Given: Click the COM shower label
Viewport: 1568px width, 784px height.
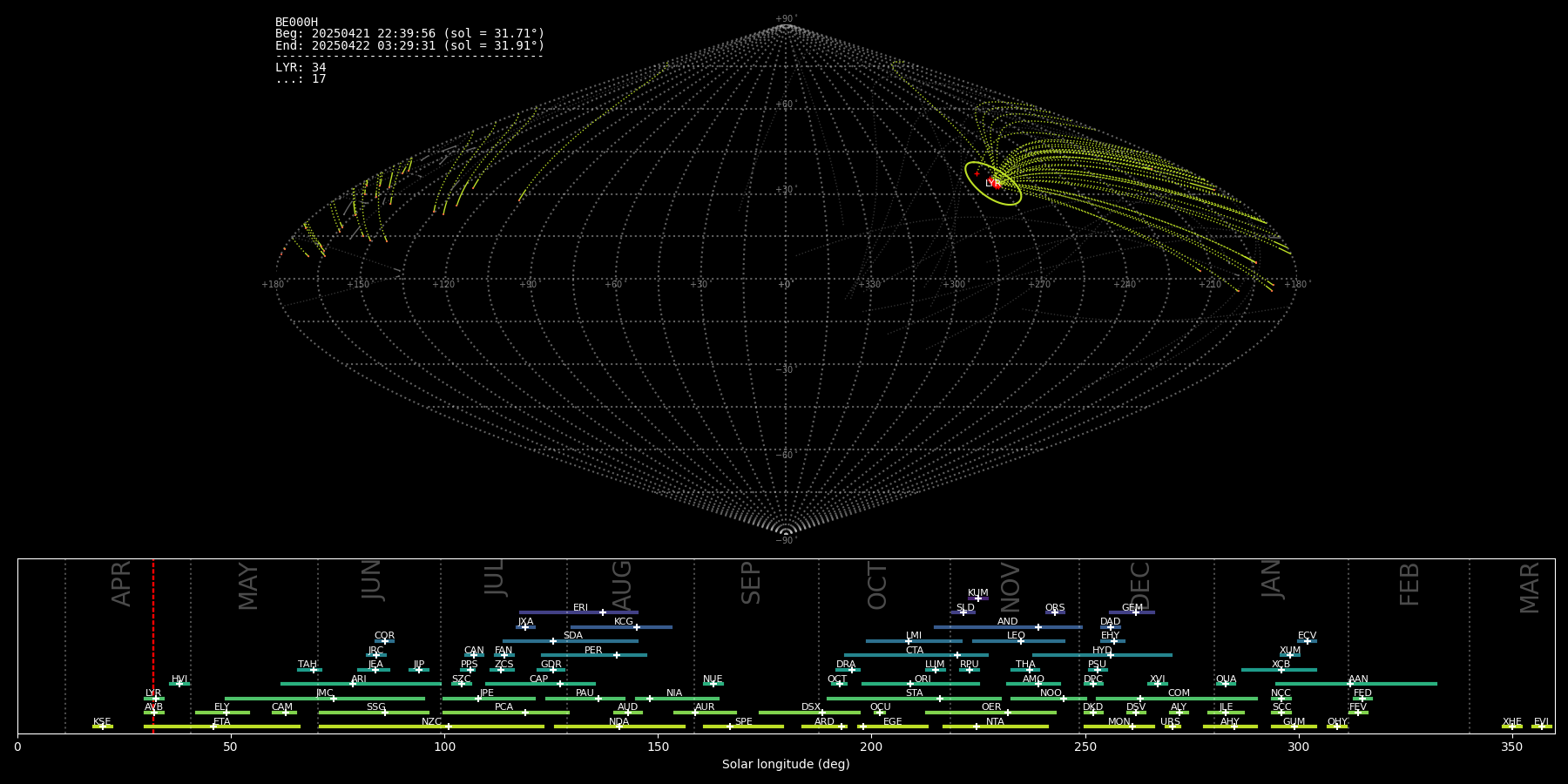Looking at the screenshot, I should (1179, 693).
